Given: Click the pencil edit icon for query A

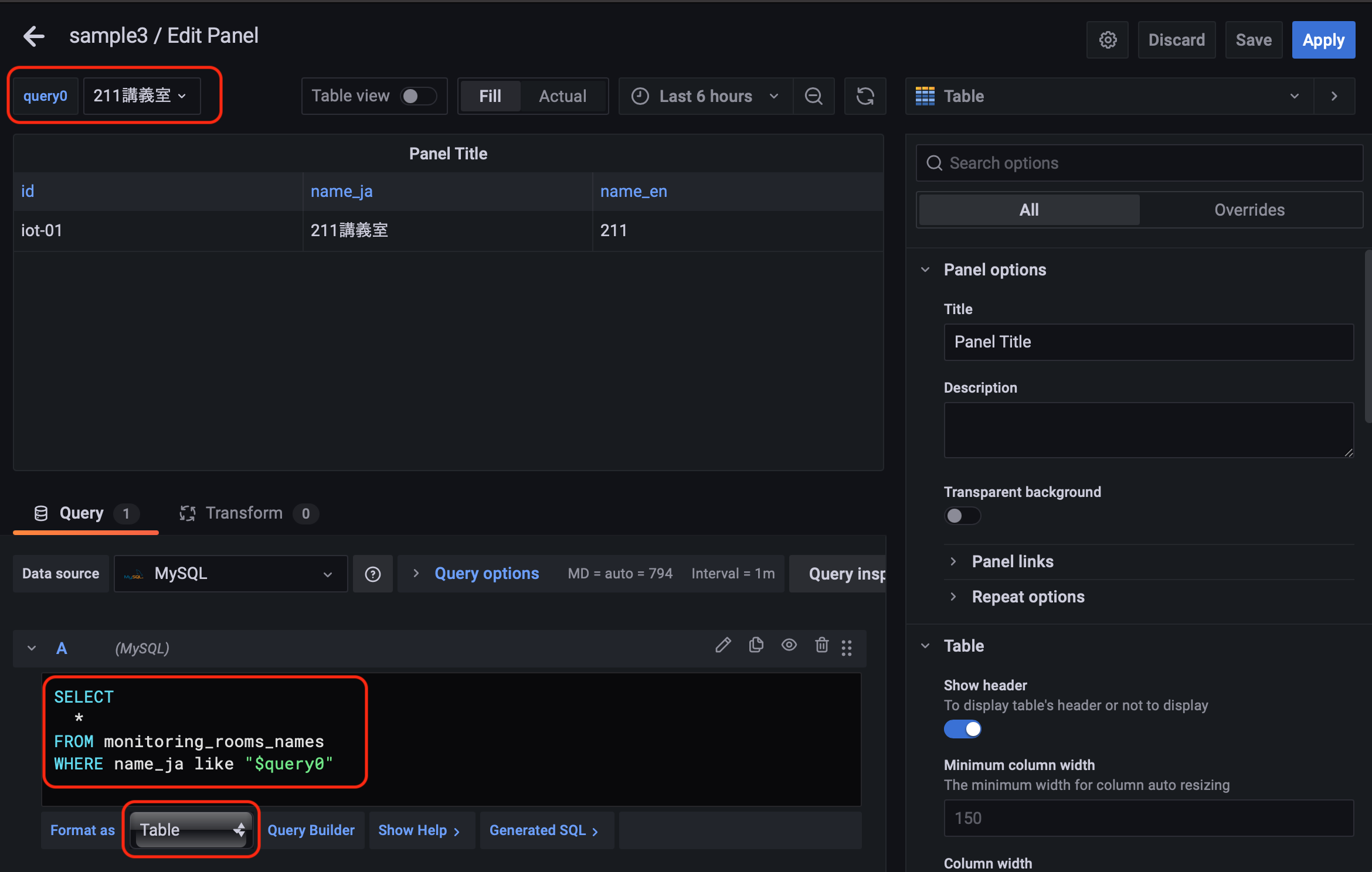Looking at the screenshot, I should pos(723,646).
